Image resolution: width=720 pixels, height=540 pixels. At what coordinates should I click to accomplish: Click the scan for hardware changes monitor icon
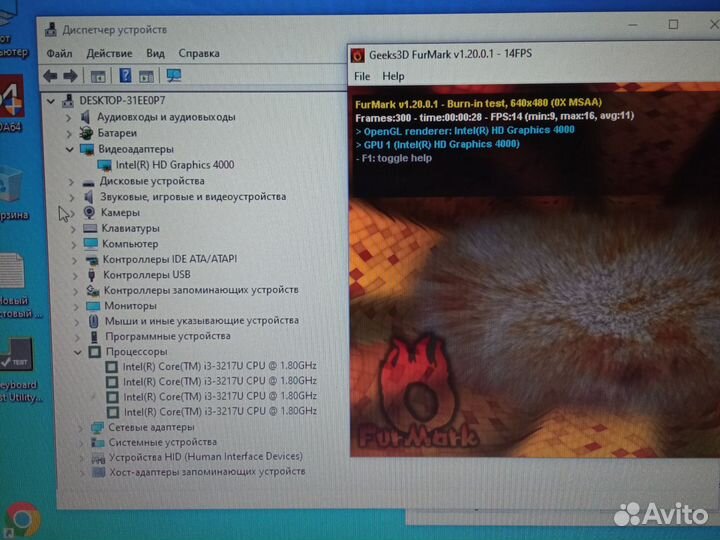[x=174, y=75]
